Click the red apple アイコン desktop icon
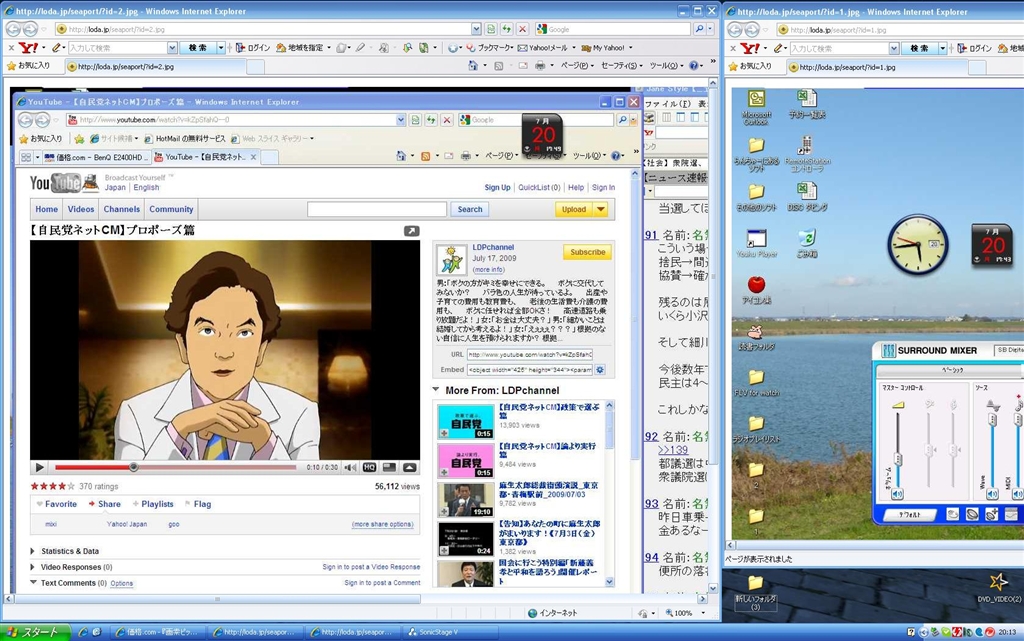The width and height of the screenshot is (1024, 641). point(756,290)
